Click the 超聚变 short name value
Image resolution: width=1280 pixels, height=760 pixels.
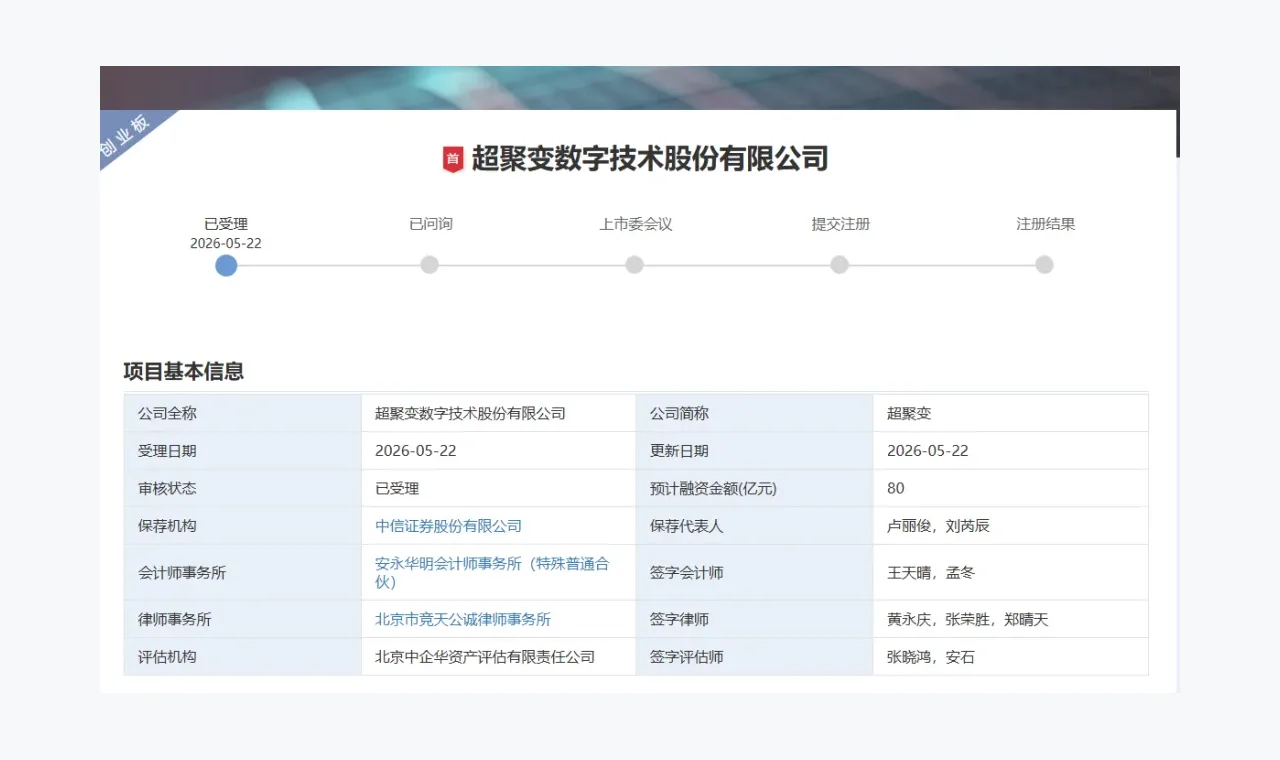click(x=909, y=413)
